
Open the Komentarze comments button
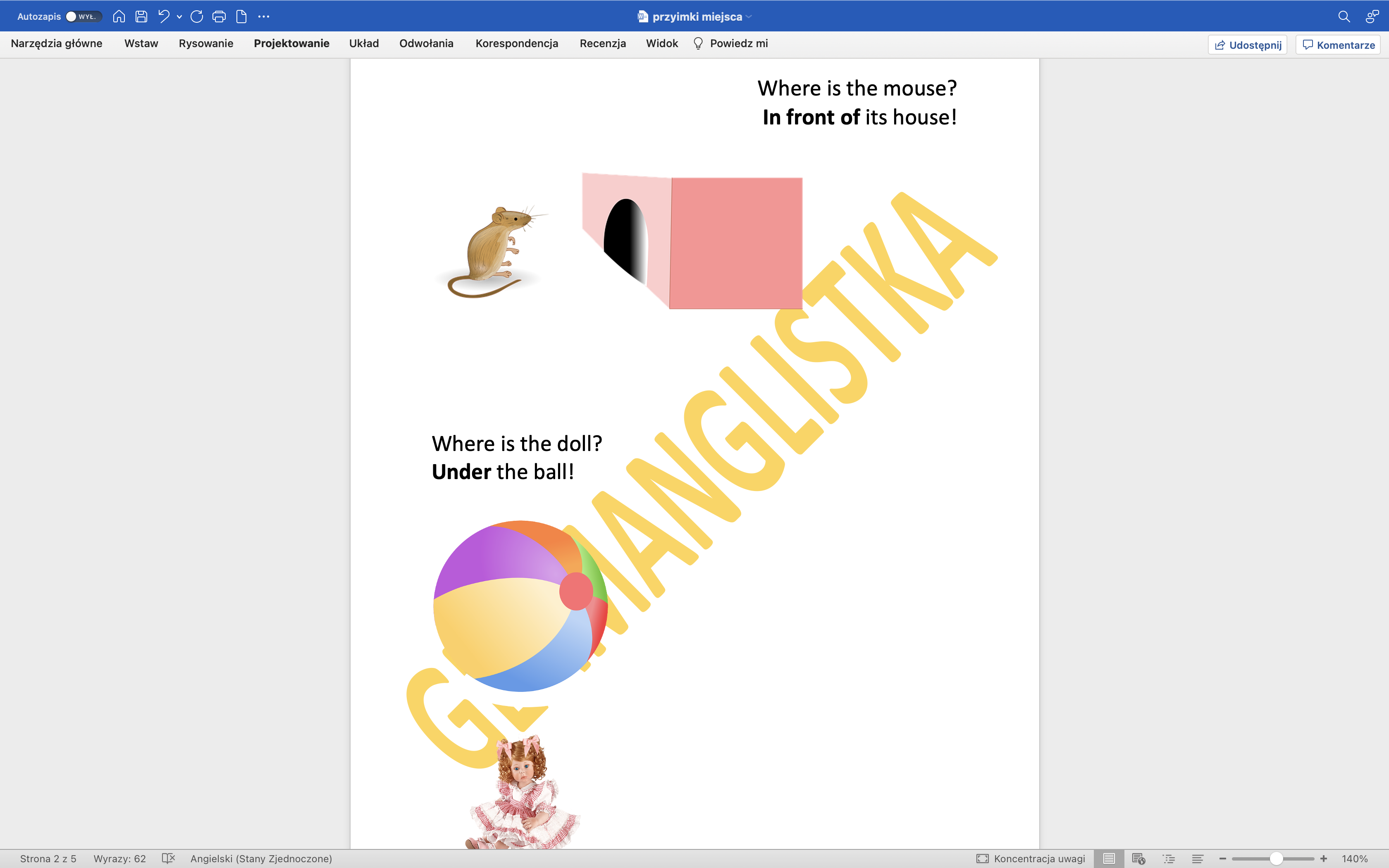1338,45
